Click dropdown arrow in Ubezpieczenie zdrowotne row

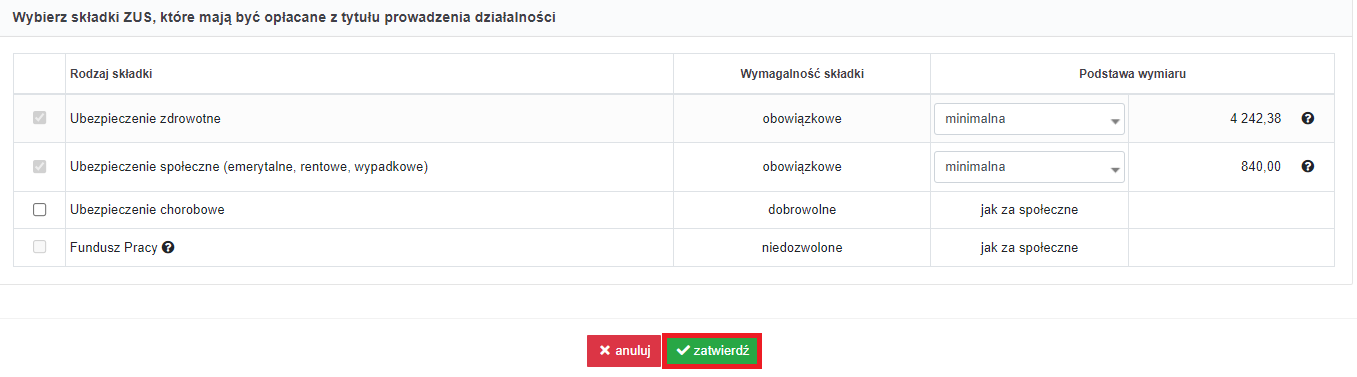pyautogui.click(x=1114, y=122)
